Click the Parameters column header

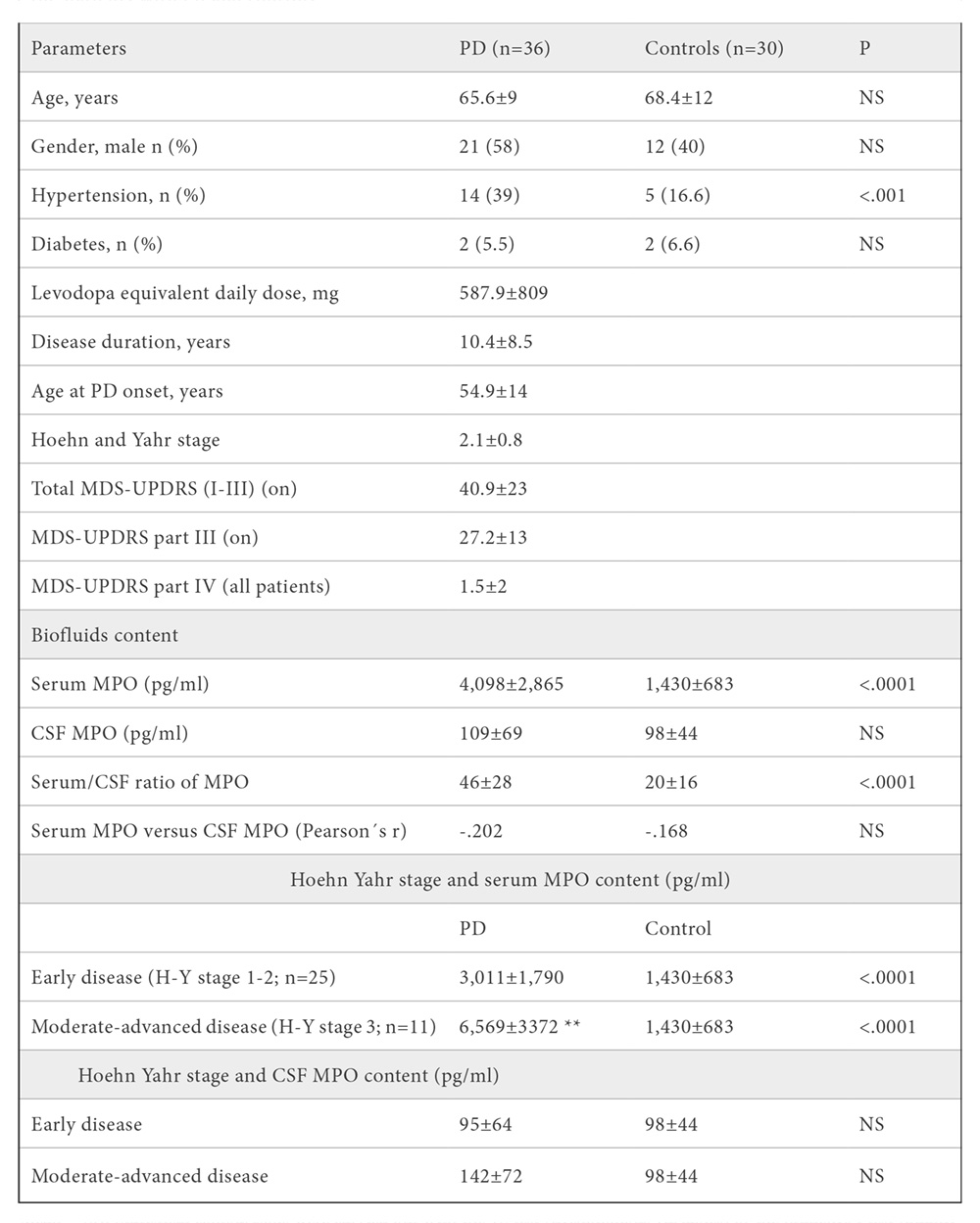tap(78, 48)
